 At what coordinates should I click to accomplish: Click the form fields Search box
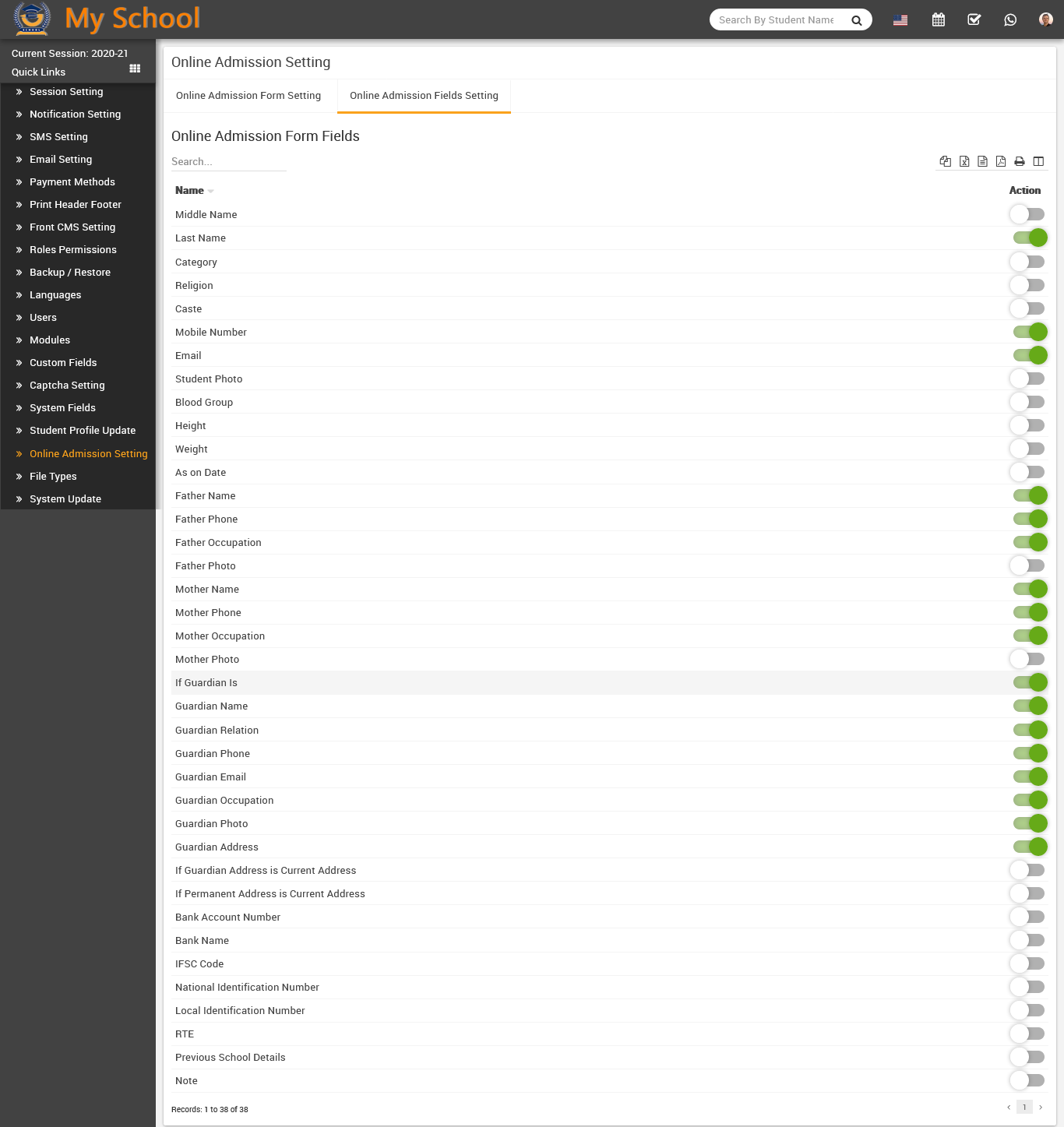click(x=228, y=162)
